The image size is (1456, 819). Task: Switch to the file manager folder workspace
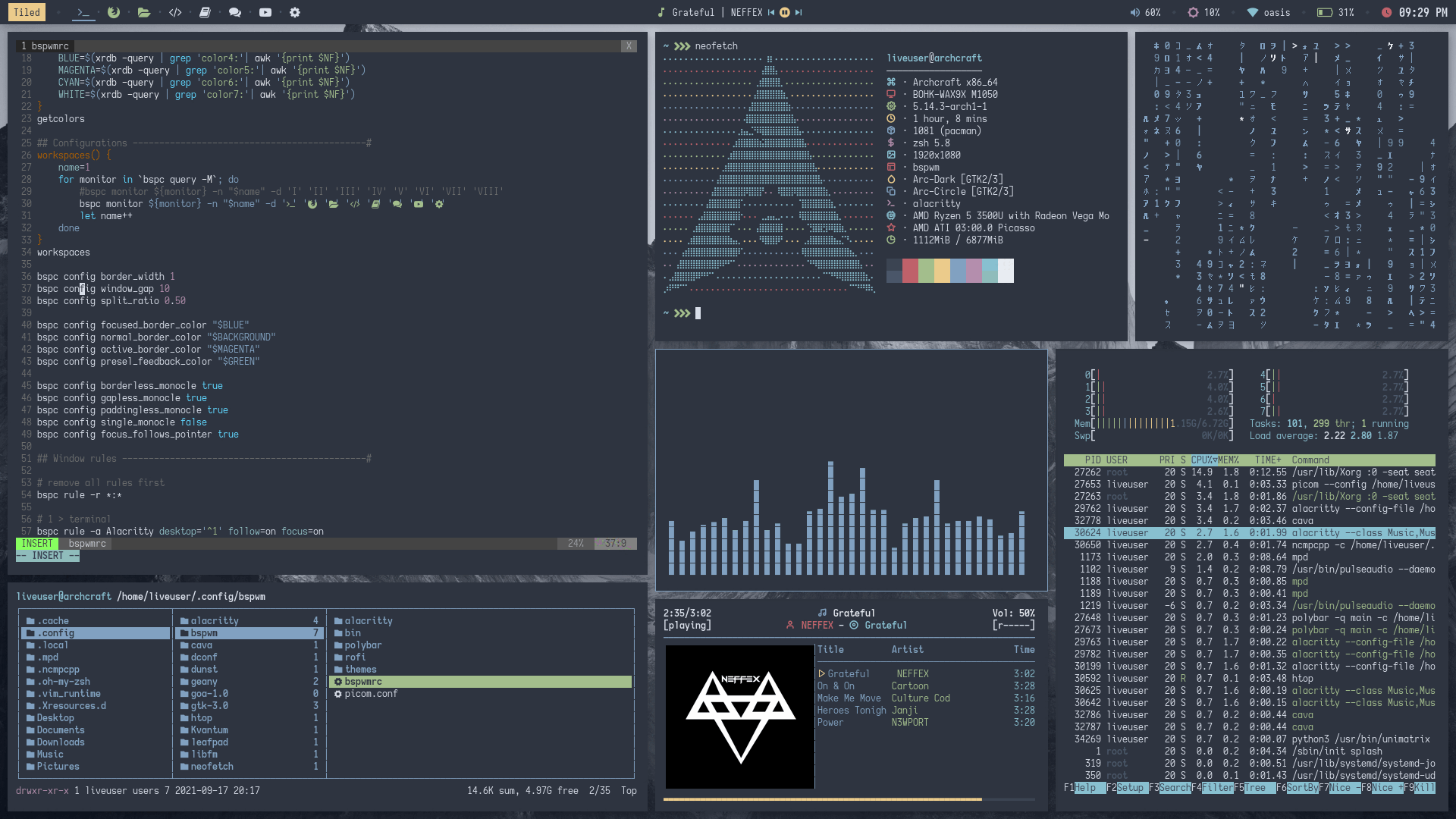pyautogui.click(x=144, y=12)
